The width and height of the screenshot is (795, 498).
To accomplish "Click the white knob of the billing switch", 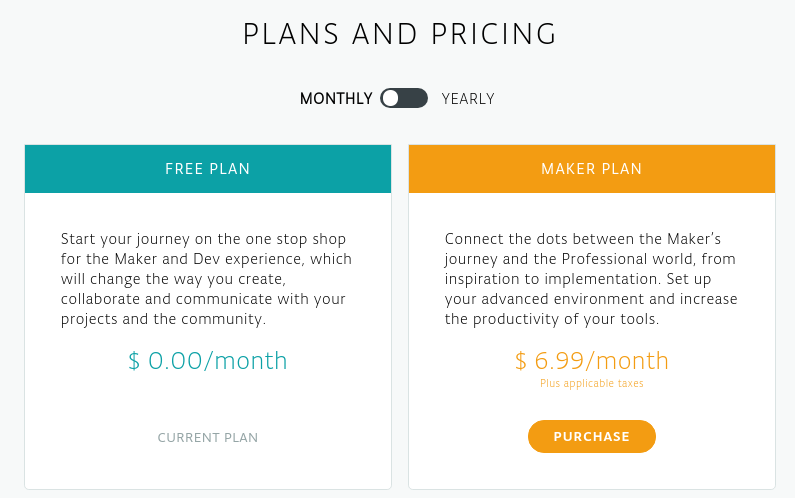I will coord(391,98).
